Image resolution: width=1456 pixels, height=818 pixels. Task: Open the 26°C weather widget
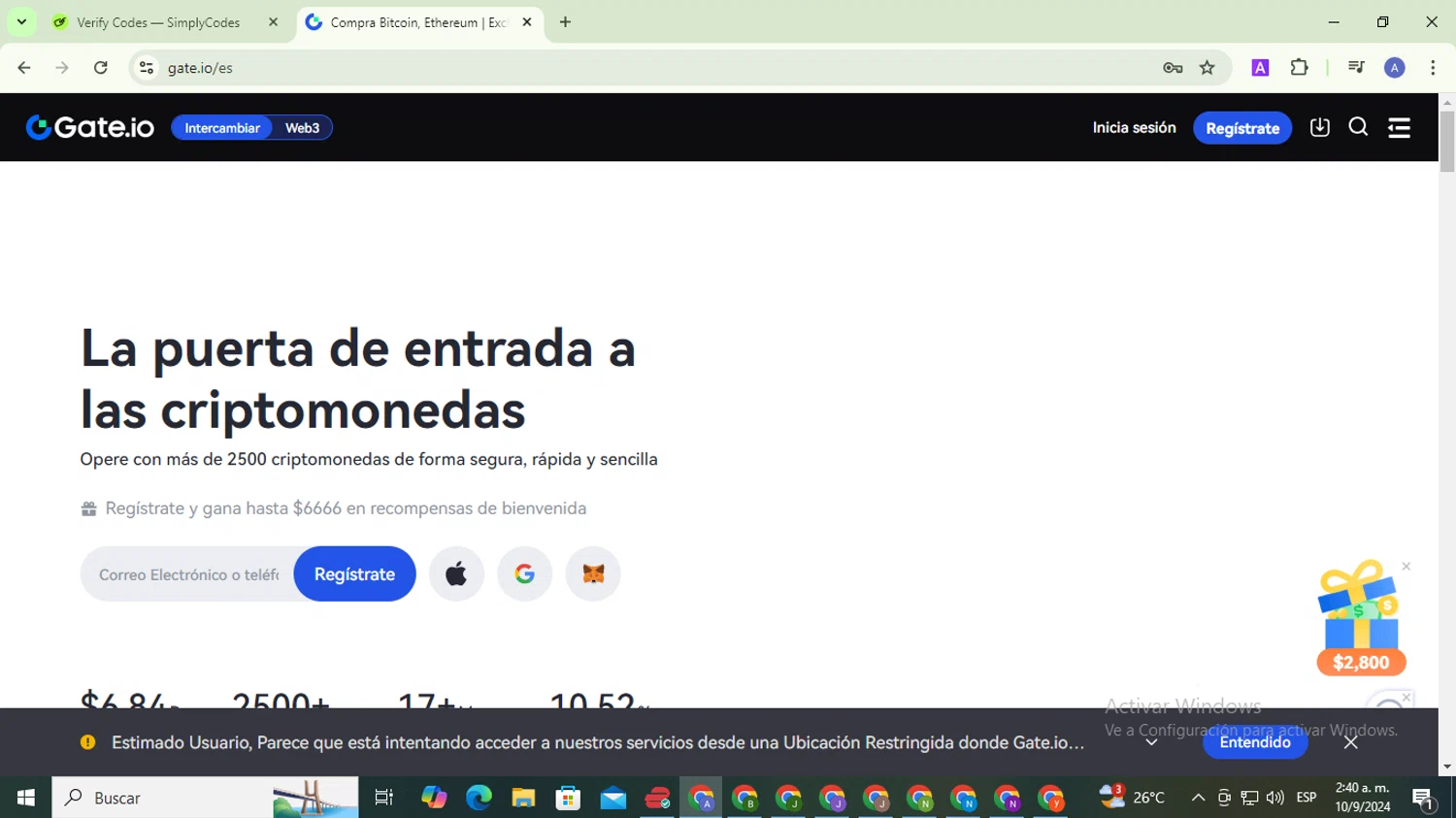click(x=1132, y=798)
